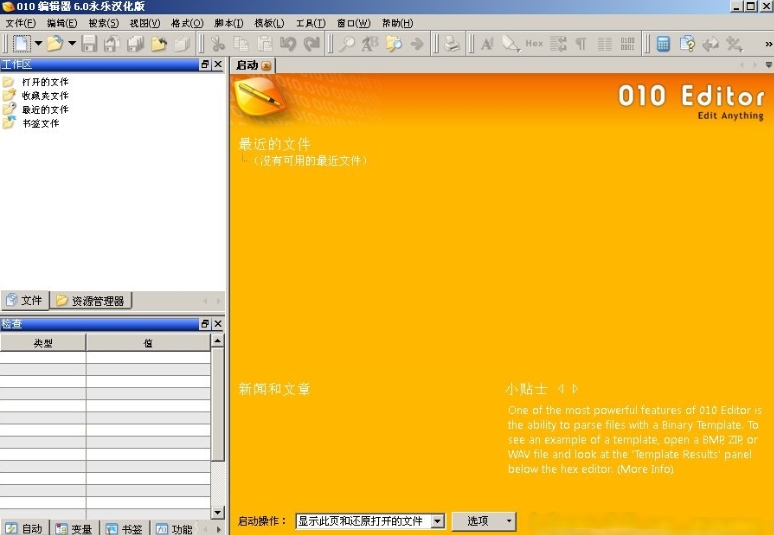The height and width of the screenshot is (535, 774).
Task: Open the 脚本(I) menu
Action: tap(229, 23)
